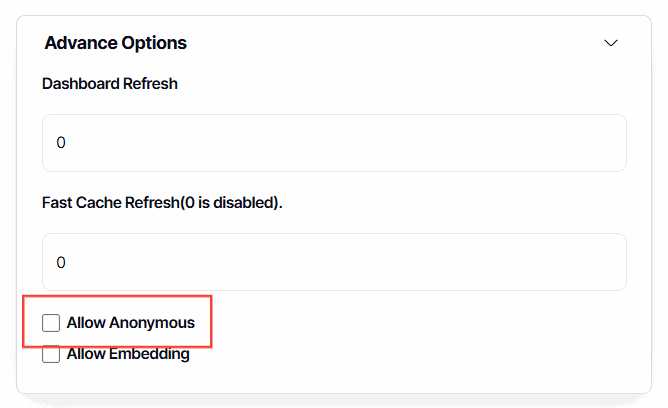Toggle dashboard embedding option box
This screenshot has width=668, height=408.
point(51,353)
